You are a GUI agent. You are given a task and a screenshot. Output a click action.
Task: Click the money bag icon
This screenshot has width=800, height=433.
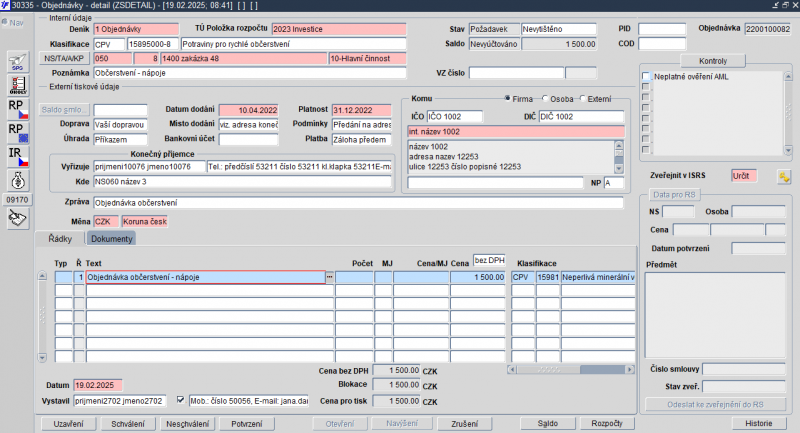coord(18,181)
